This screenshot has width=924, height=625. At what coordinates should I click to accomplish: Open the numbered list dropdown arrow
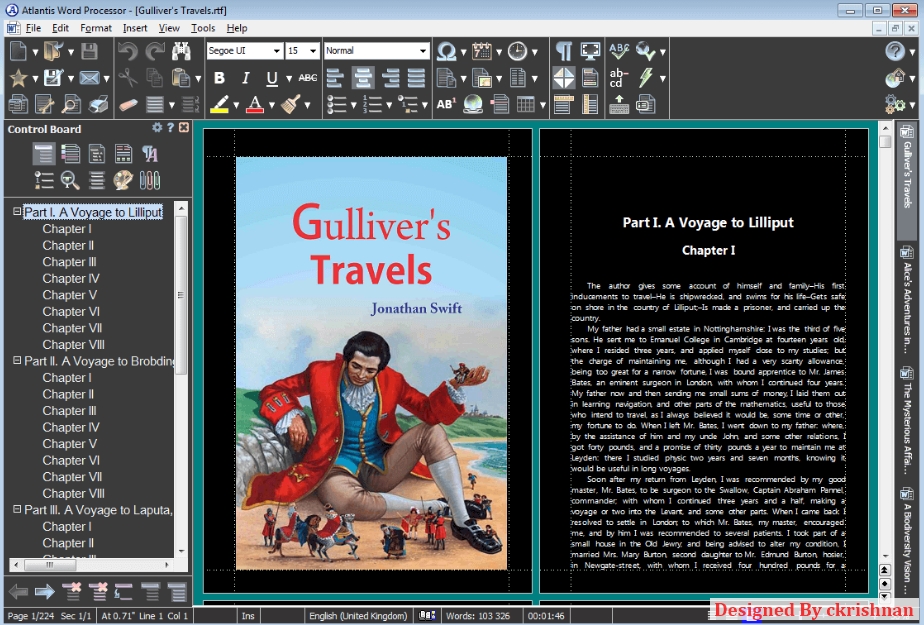click(389, 105)
